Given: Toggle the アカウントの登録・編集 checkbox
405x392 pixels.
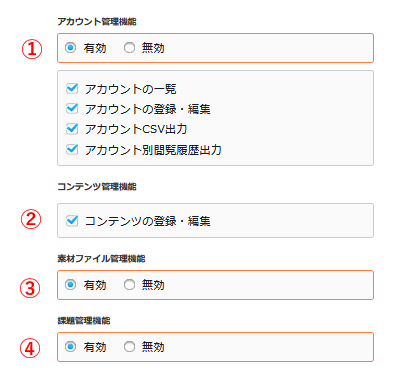Looking at the screenshot, I should click(x=72, y=109).
